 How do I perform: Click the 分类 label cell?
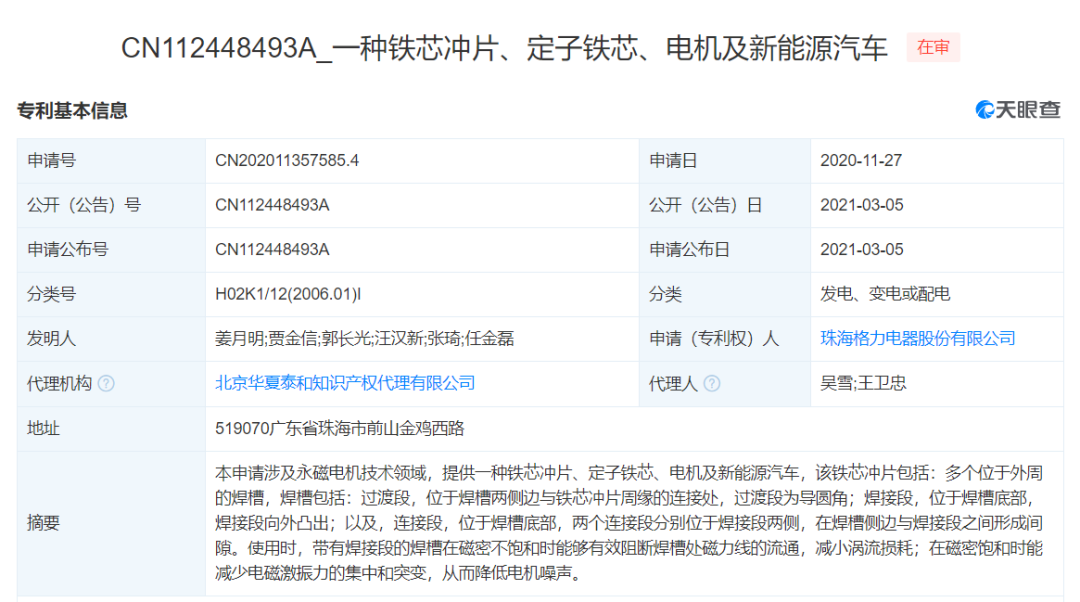coord(725,294)
